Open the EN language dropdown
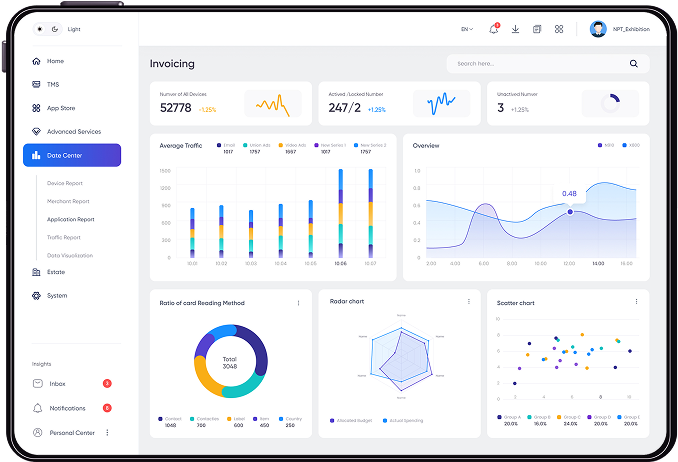The image size is (678, 462). point(467,29)
